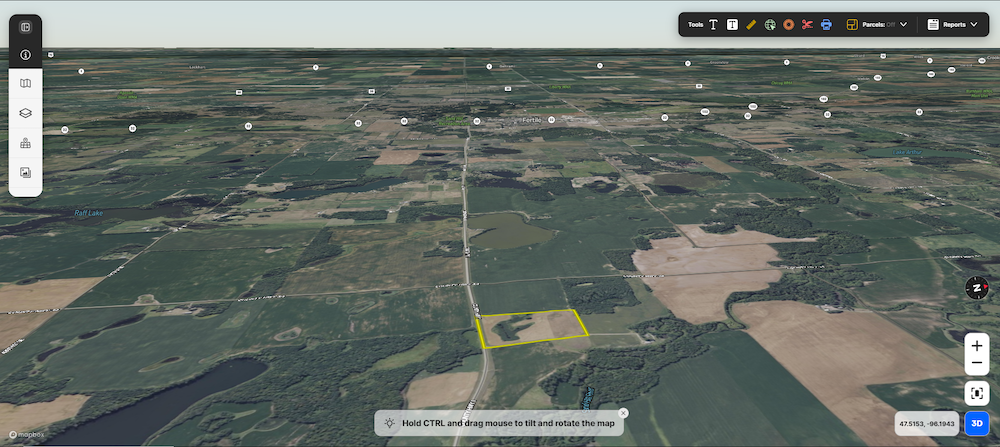This screenshot has height=447, width=1000.
Task: Click the blue print icon
Action: (x=826, y=24)
